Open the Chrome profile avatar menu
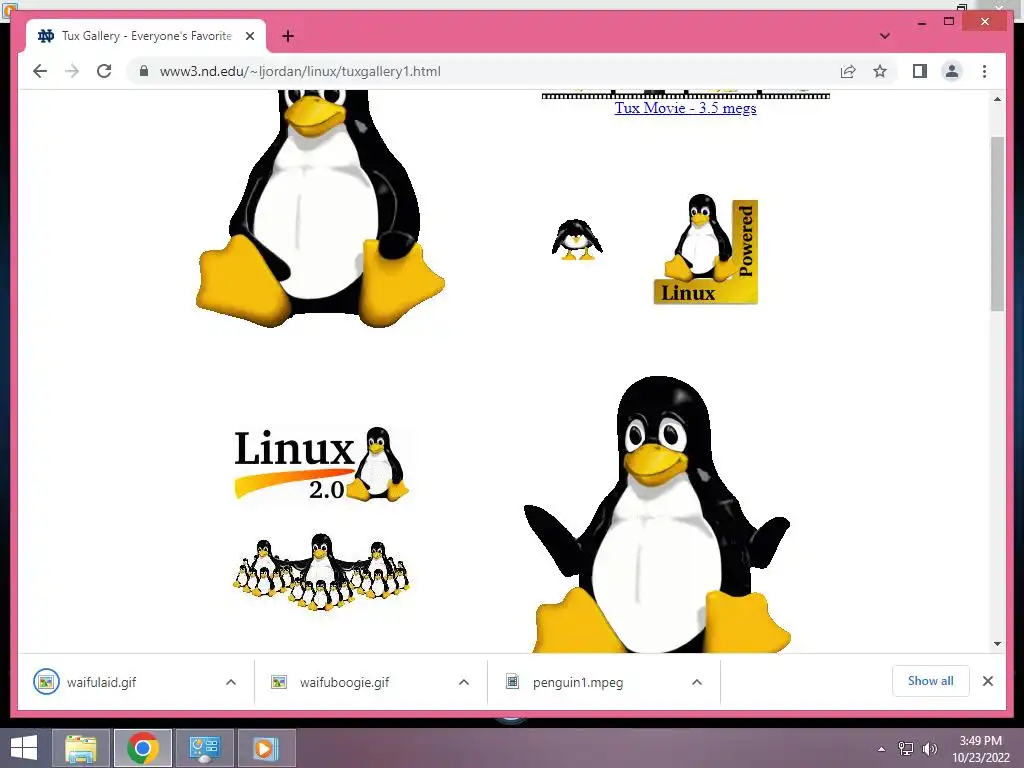This screenshot has width=1024, height=768. [952, 71]
